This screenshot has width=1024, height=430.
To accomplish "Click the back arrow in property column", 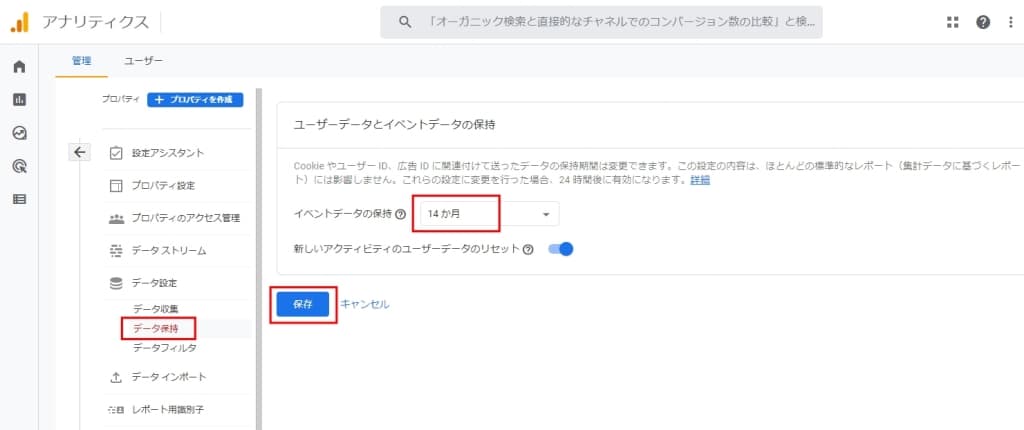I will click(79, 152).
